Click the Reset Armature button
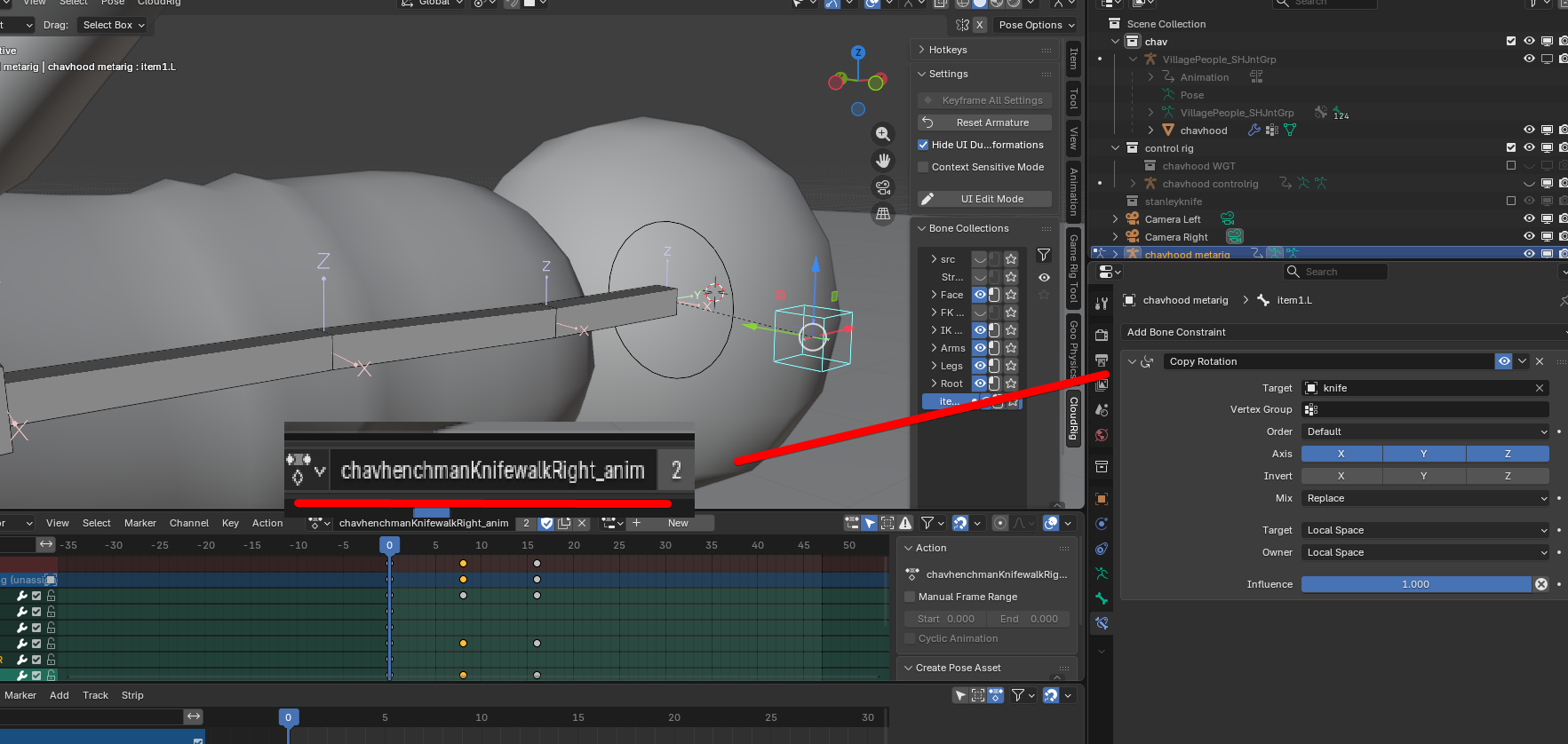The width and height of the screenshot is (1568, 744). click(985, 123)
